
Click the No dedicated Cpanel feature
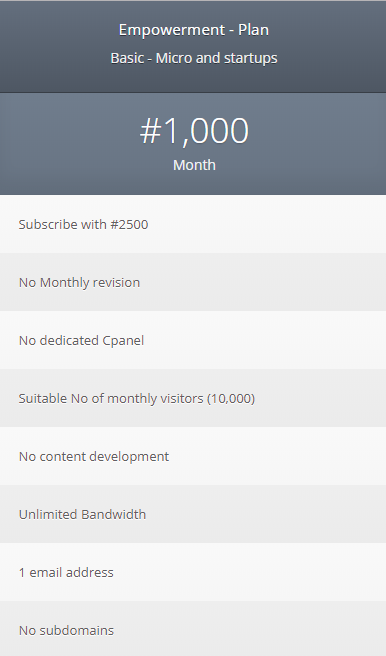pos(193,340)
